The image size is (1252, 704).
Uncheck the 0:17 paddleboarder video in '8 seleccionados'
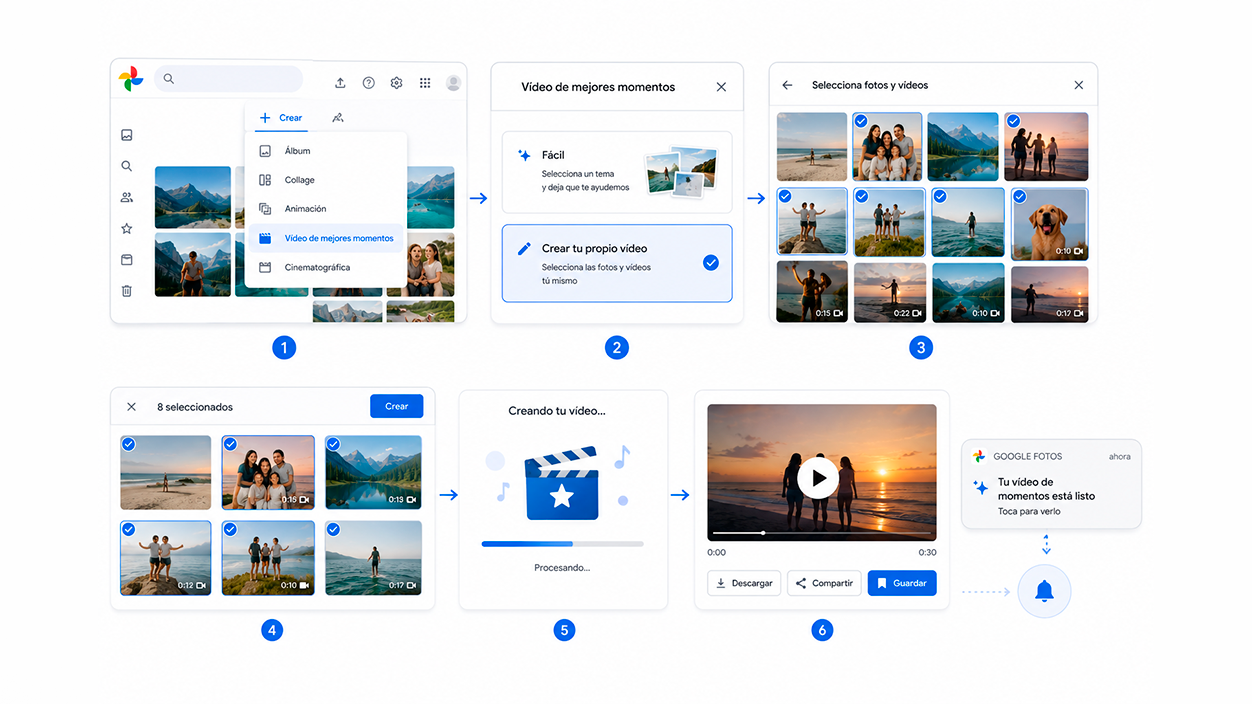[x=333, y=529]
